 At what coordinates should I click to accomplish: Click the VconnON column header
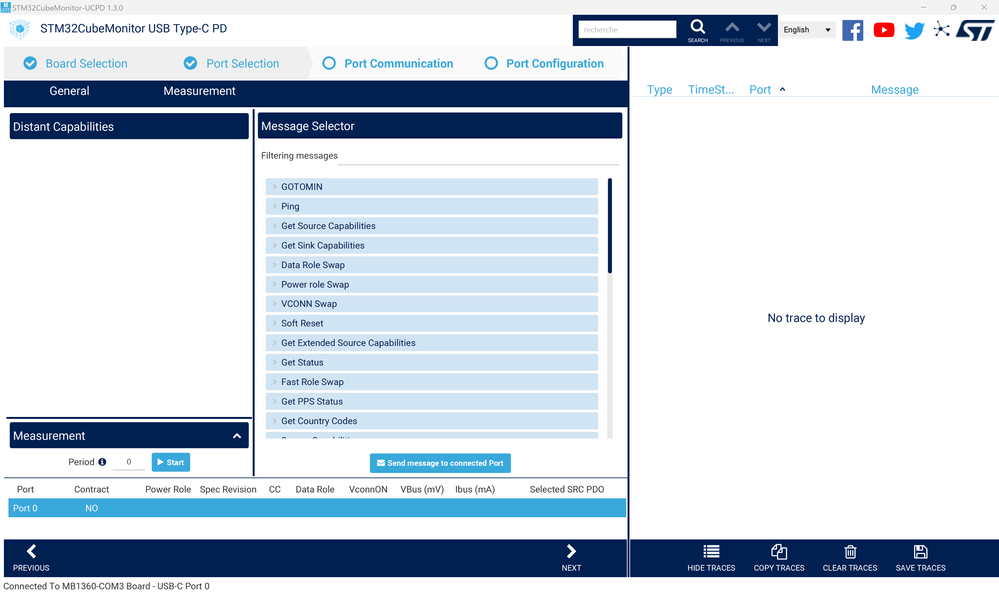368,489
